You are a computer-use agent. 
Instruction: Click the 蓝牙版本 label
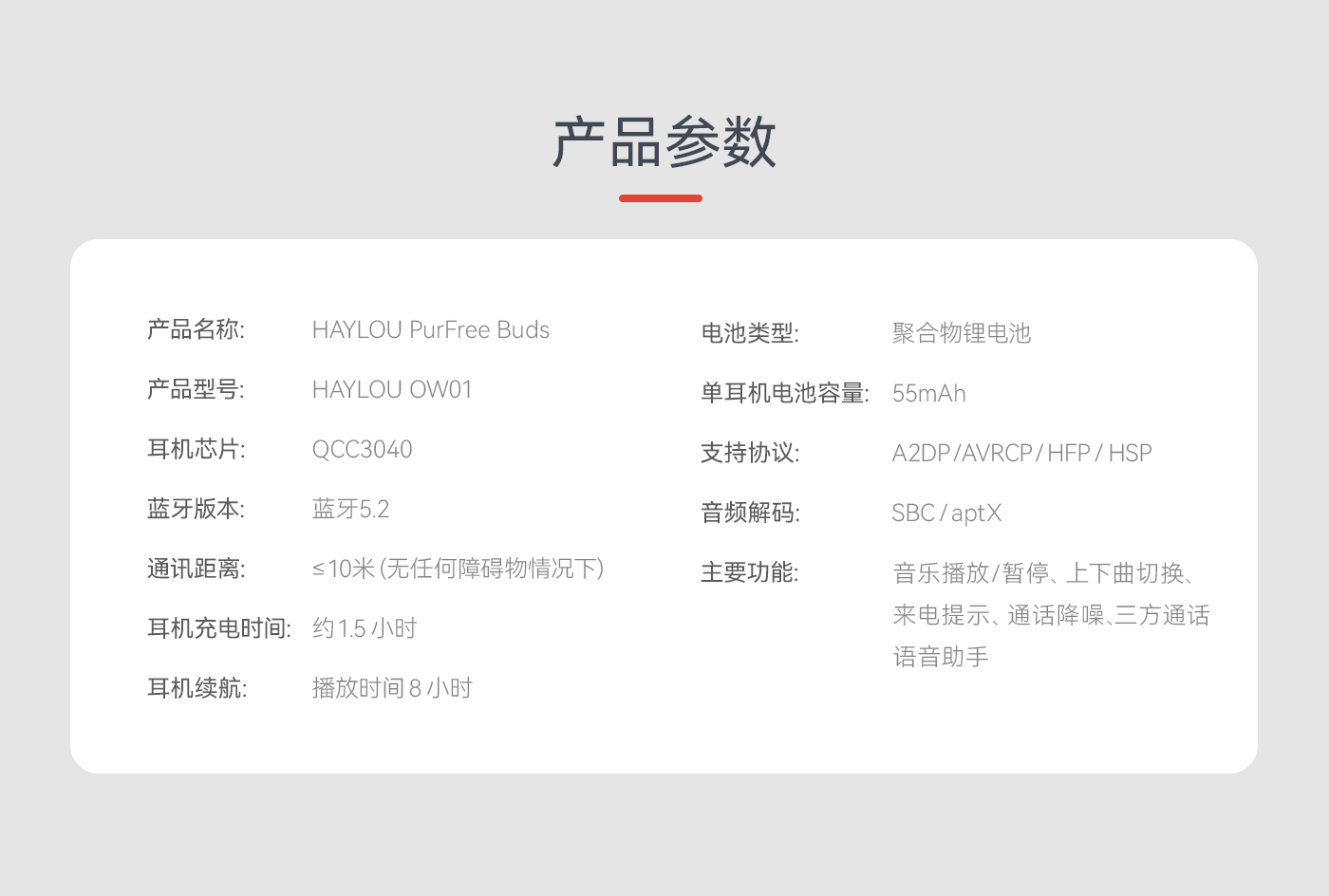(196, 509)
